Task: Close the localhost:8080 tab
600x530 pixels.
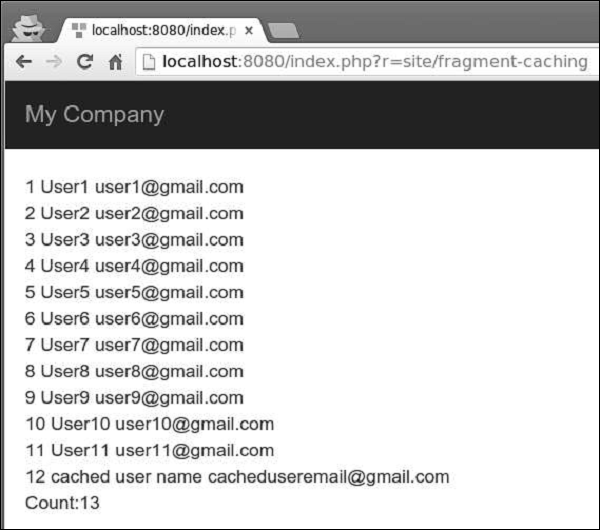Action: point(249,30)
